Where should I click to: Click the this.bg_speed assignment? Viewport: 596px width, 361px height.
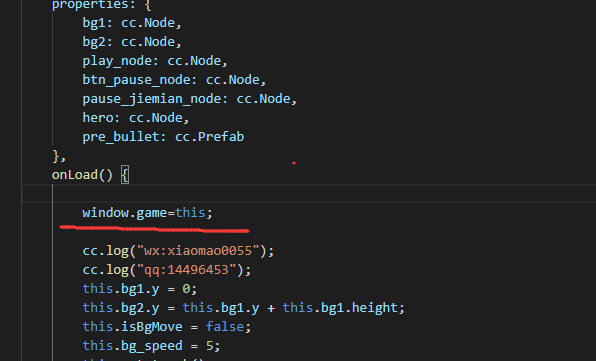pyautogui.click(x=151, y=346)
